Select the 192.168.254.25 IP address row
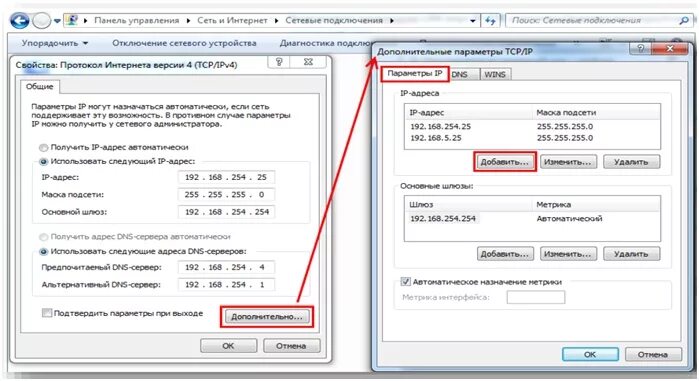Viewport: 699px width, 381px height. point(532,127)
